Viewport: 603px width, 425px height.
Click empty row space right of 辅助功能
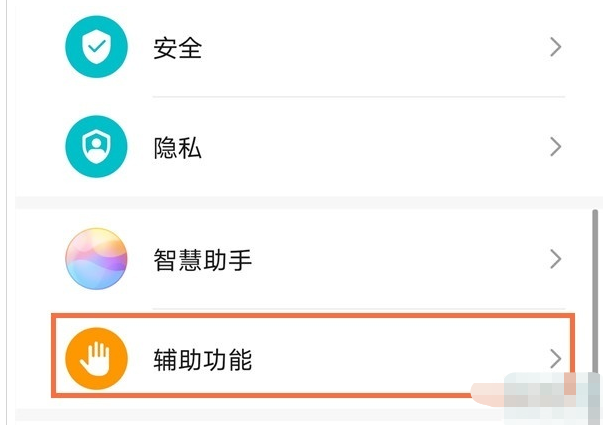click(x=400, y=359)
